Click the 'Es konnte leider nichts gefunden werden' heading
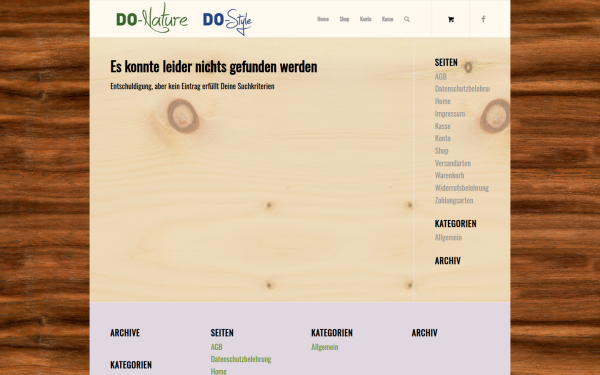 [214, 67]
